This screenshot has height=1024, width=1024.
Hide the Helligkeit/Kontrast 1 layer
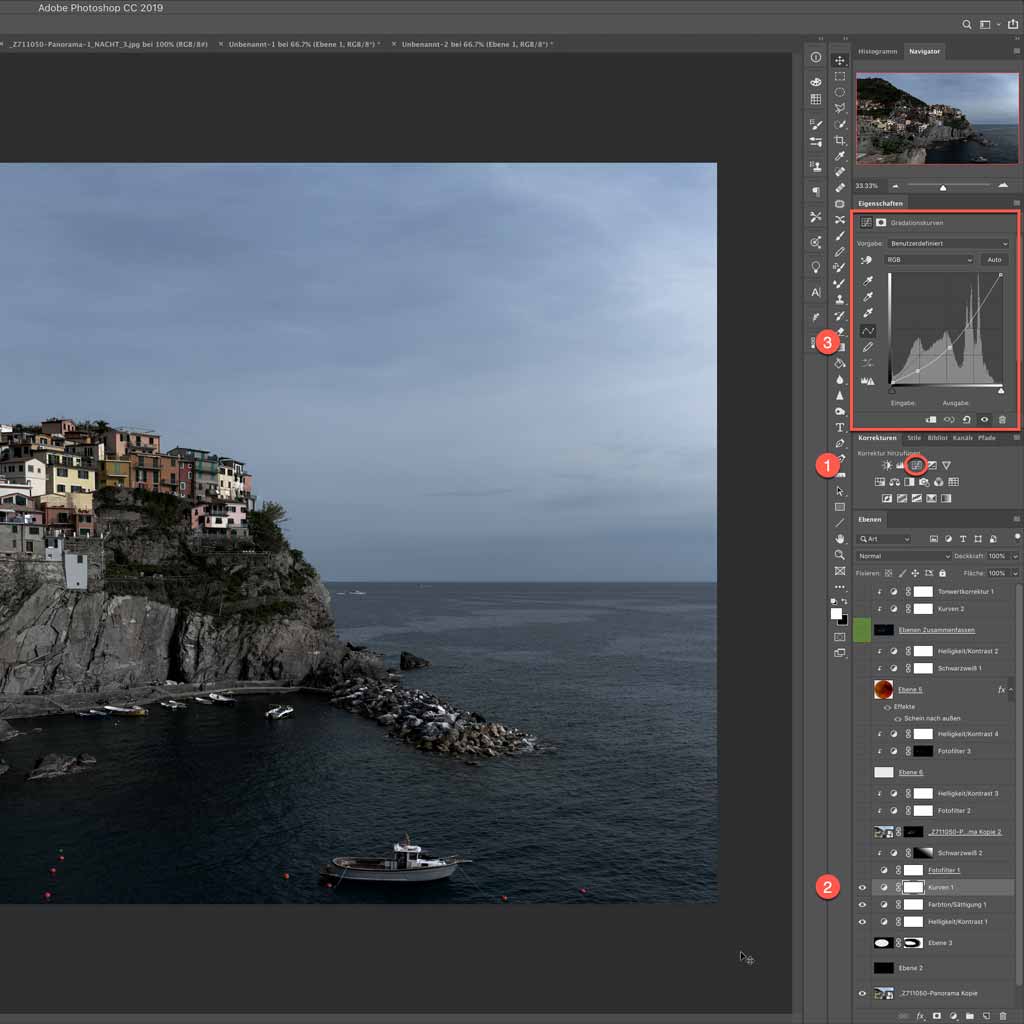862,921
